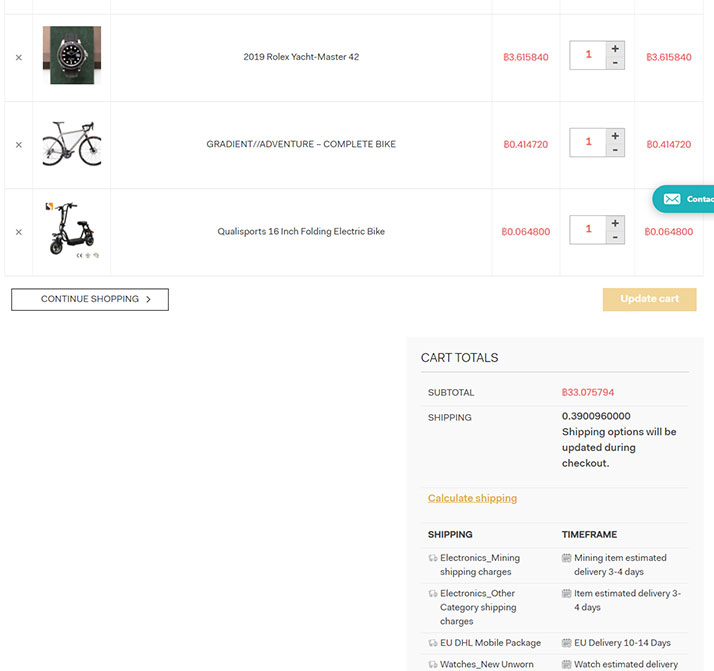The width and height of the screenshot is (714, 671).
Task: Open the Calculate shipping link
Action: pyautogui.click(x=472, y=498)
